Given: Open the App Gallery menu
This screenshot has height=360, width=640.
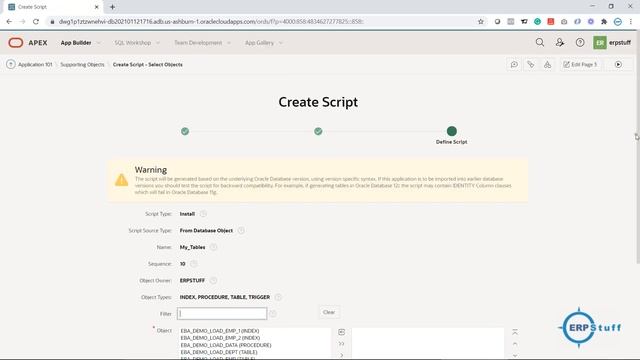Looking at the screenshot, I should click(260, 42).
